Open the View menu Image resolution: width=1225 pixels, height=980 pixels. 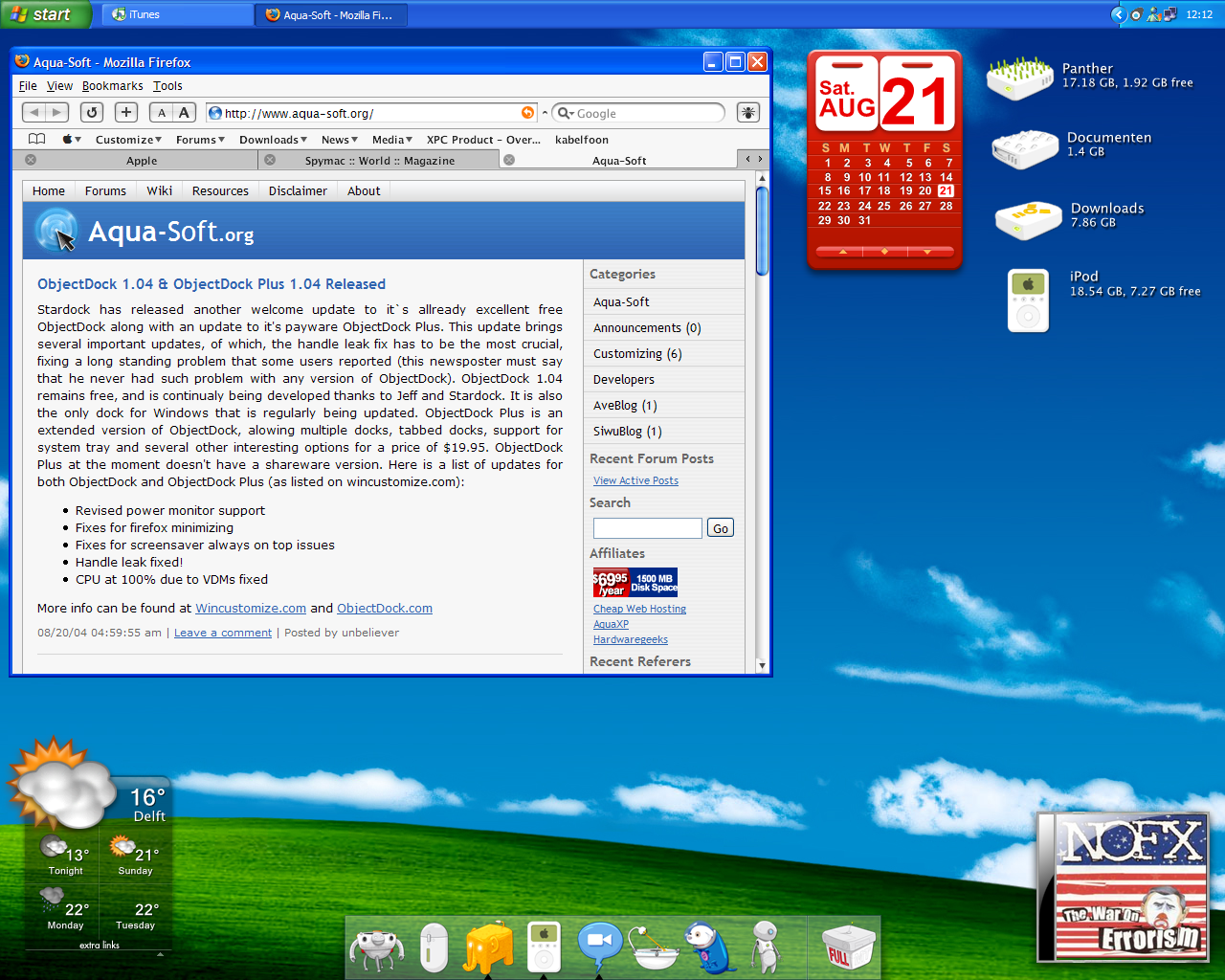click(59, 85)
